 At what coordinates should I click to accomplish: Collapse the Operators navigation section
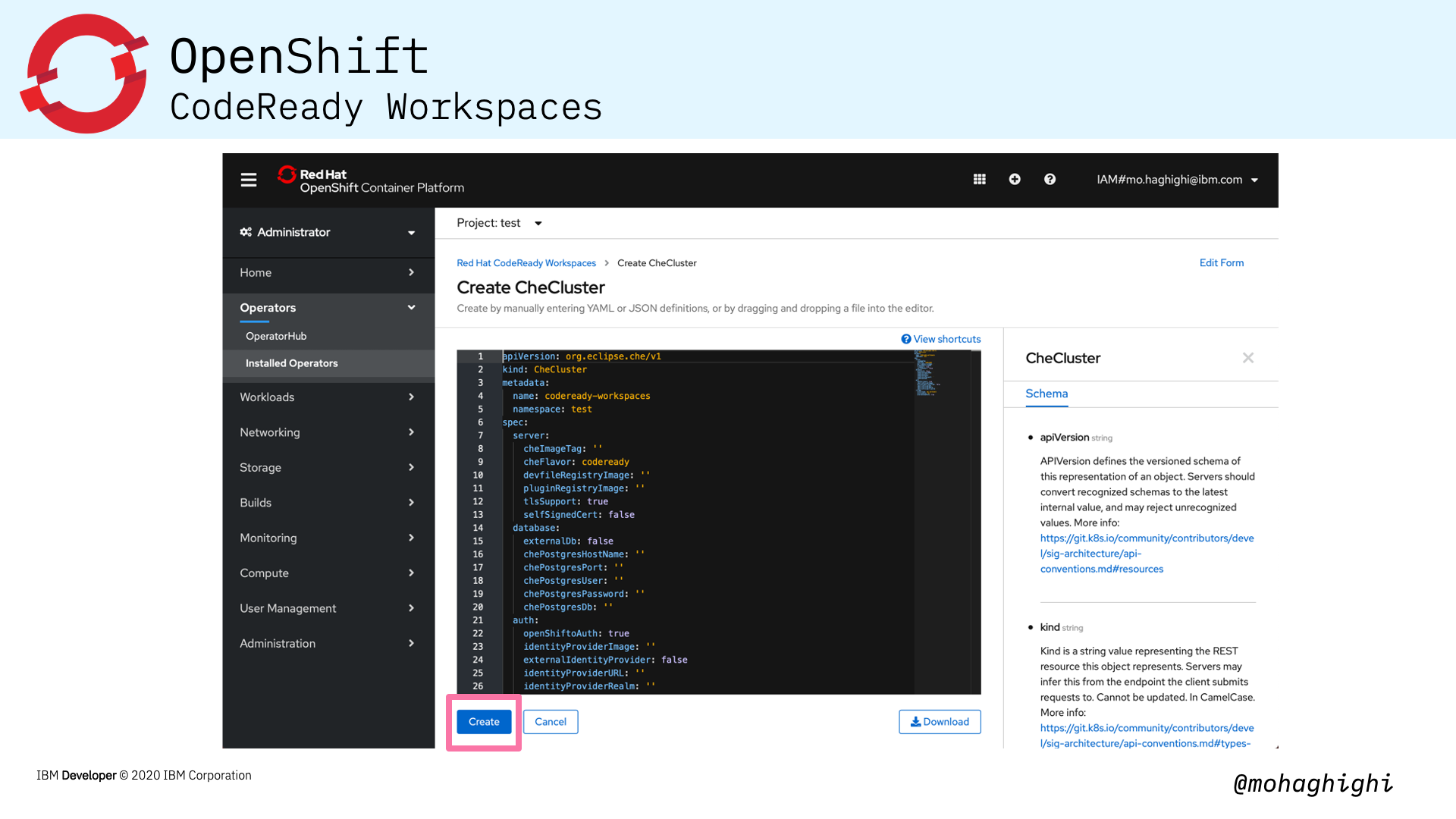[x=328, y=308]
